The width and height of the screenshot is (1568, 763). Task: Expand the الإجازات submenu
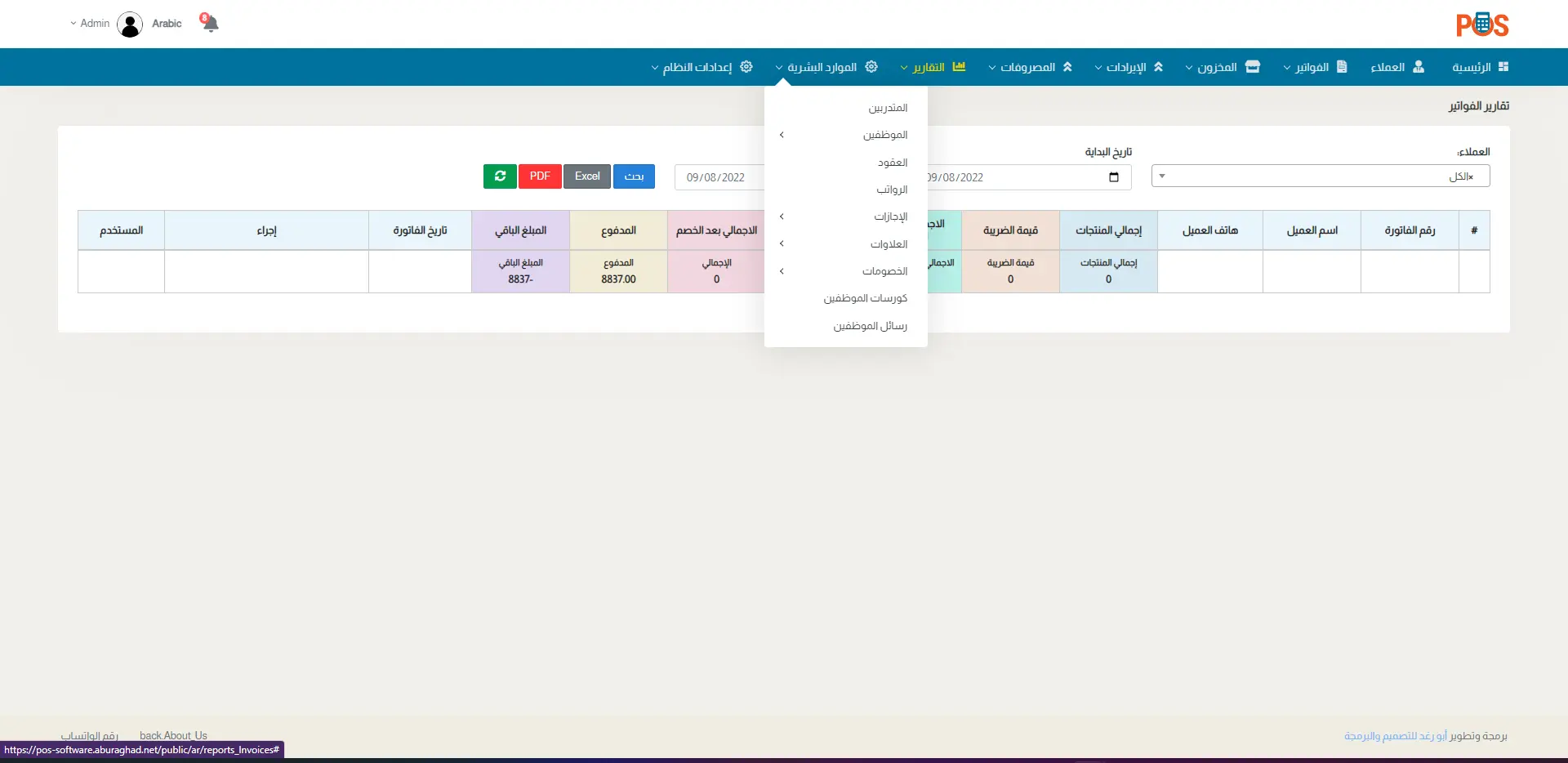(890, 216)
